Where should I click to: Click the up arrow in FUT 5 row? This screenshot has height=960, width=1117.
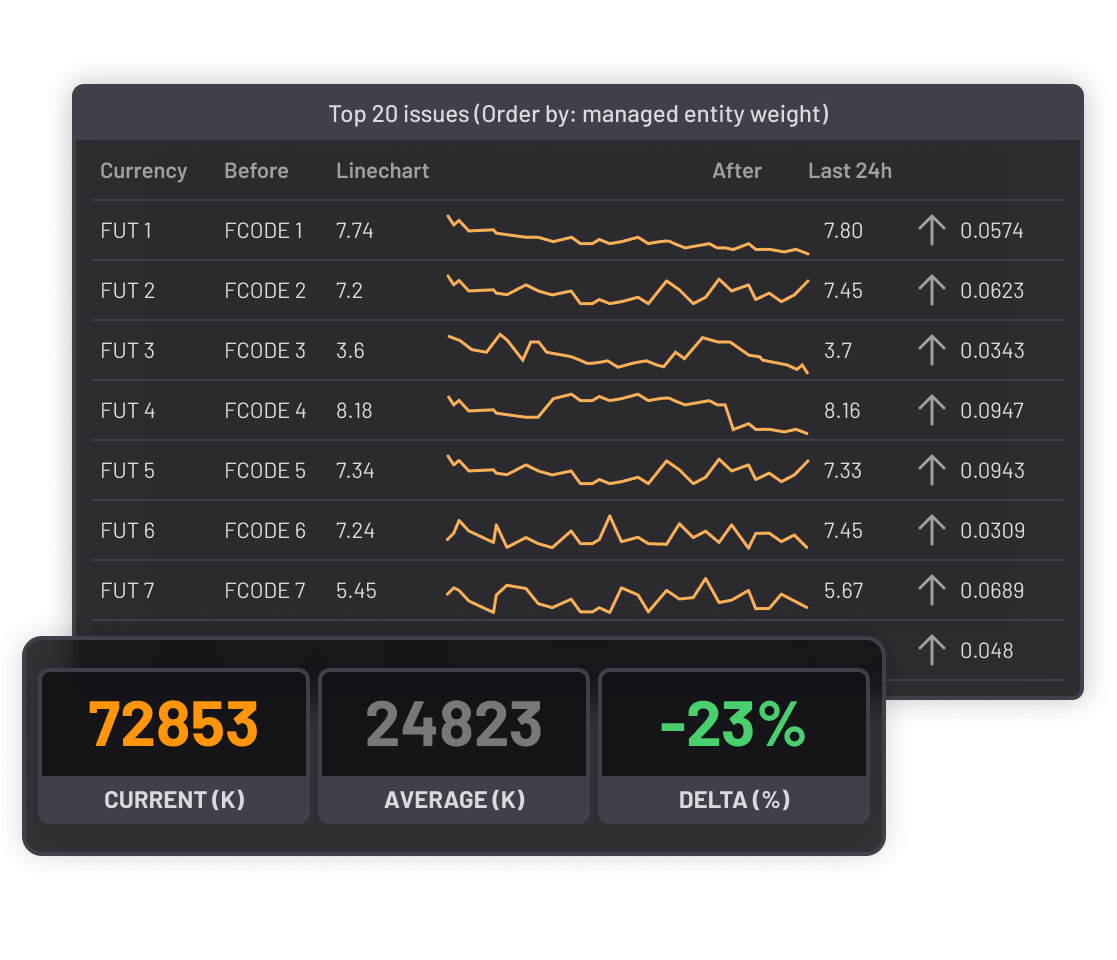(x=931, y=470)
